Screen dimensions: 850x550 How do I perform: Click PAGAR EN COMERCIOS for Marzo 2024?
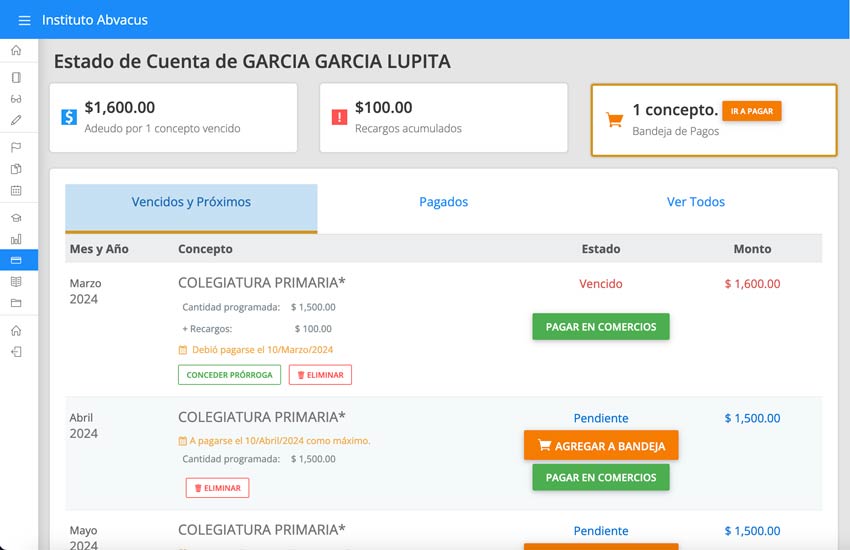click(600, 327)
